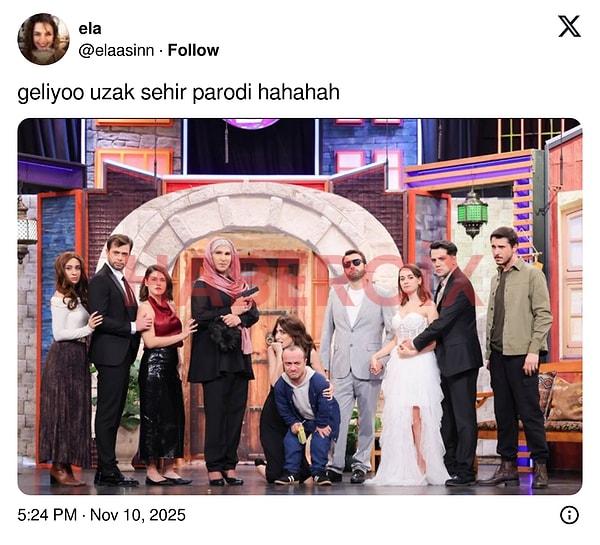Click the woman in white off-shoulder sweater
This screenshot has width=600, height=545.
pyautogui.click(x=68, y=369)
